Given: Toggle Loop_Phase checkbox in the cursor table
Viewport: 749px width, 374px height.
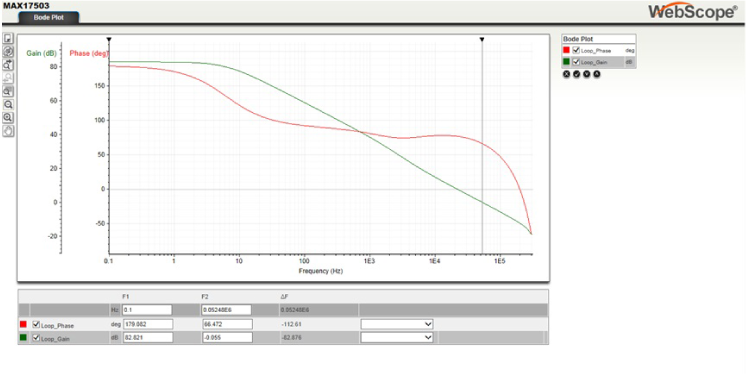Looking at the screenshot, I should (x=36, y=324).
